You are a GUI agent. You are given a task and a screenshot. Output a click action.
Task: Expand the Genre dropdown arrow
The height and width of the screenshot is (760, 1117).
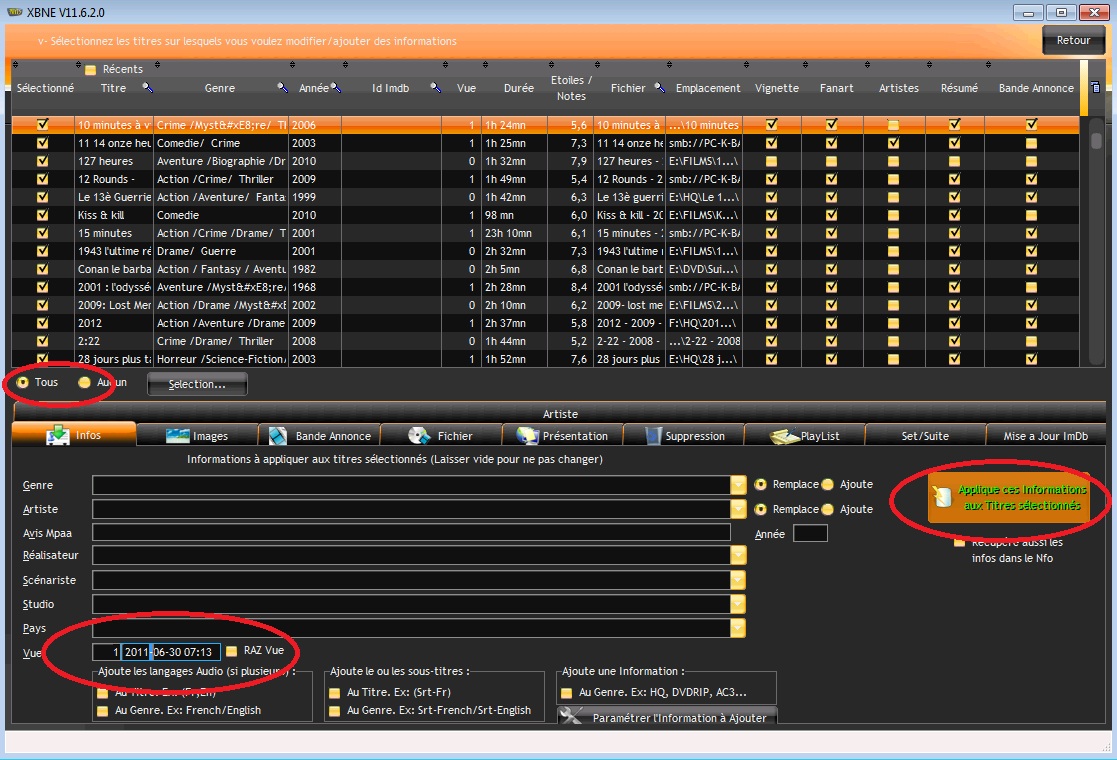point(739,485)
